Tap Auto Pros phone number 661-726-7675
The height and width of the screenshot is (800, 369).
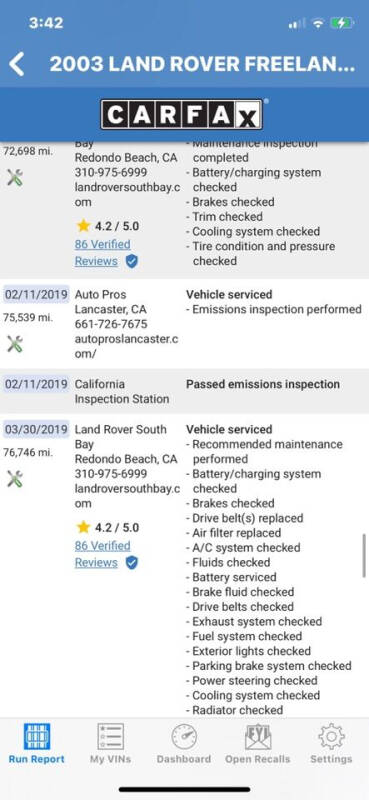(111, 324)
